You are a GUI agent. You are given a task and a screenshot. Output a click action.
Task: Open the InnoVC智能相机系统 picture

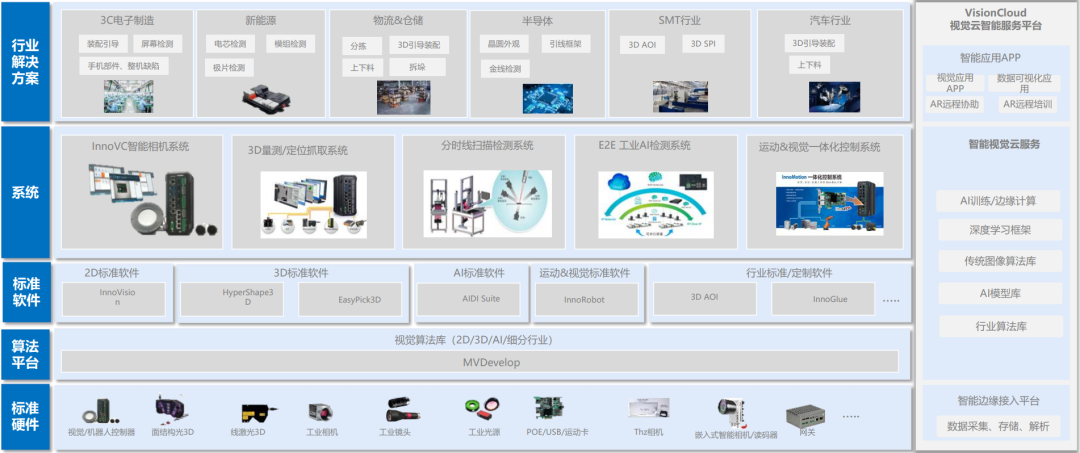(152, 199)
